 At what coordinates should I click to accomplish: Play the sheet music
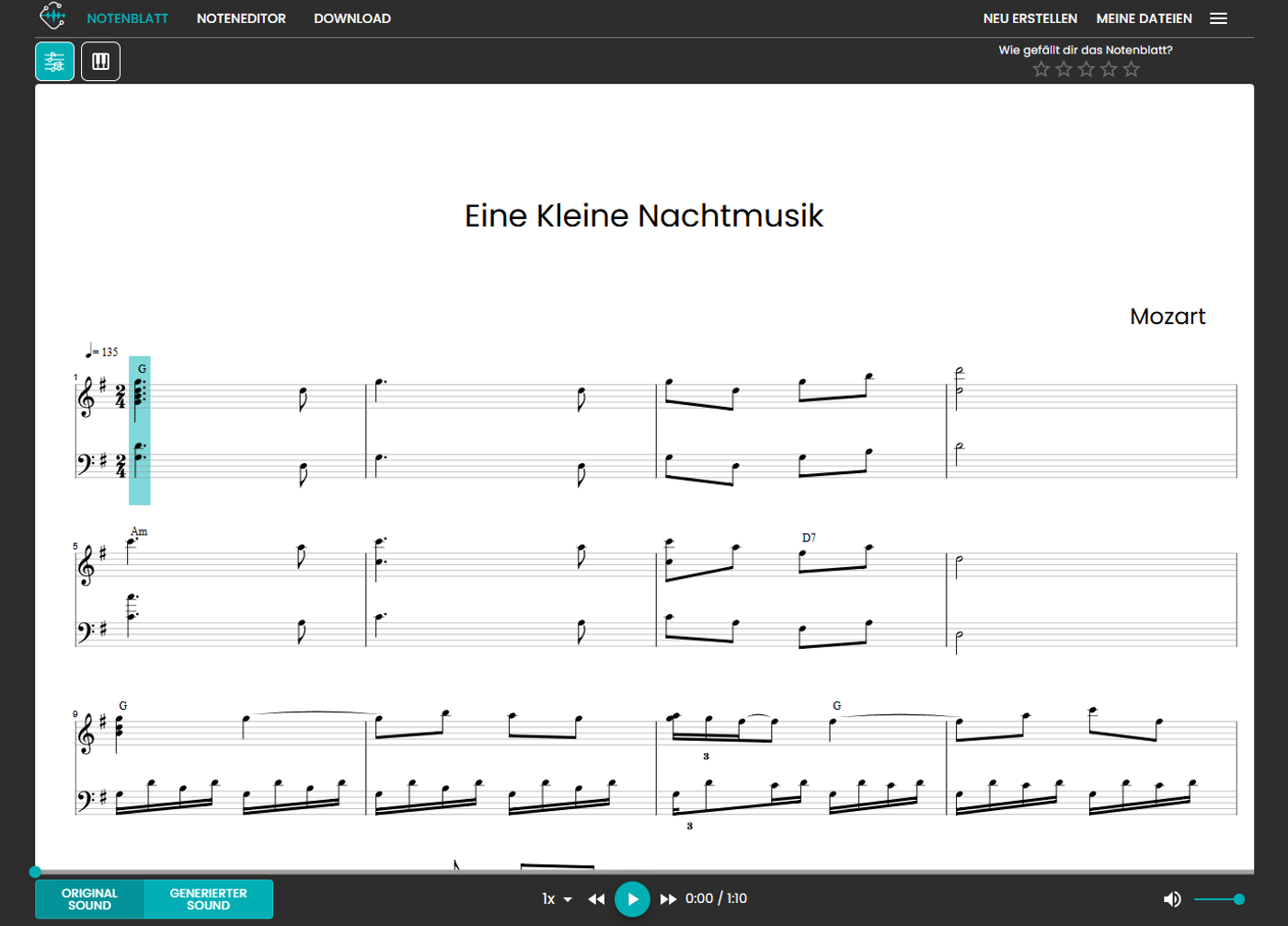[632, 899]
